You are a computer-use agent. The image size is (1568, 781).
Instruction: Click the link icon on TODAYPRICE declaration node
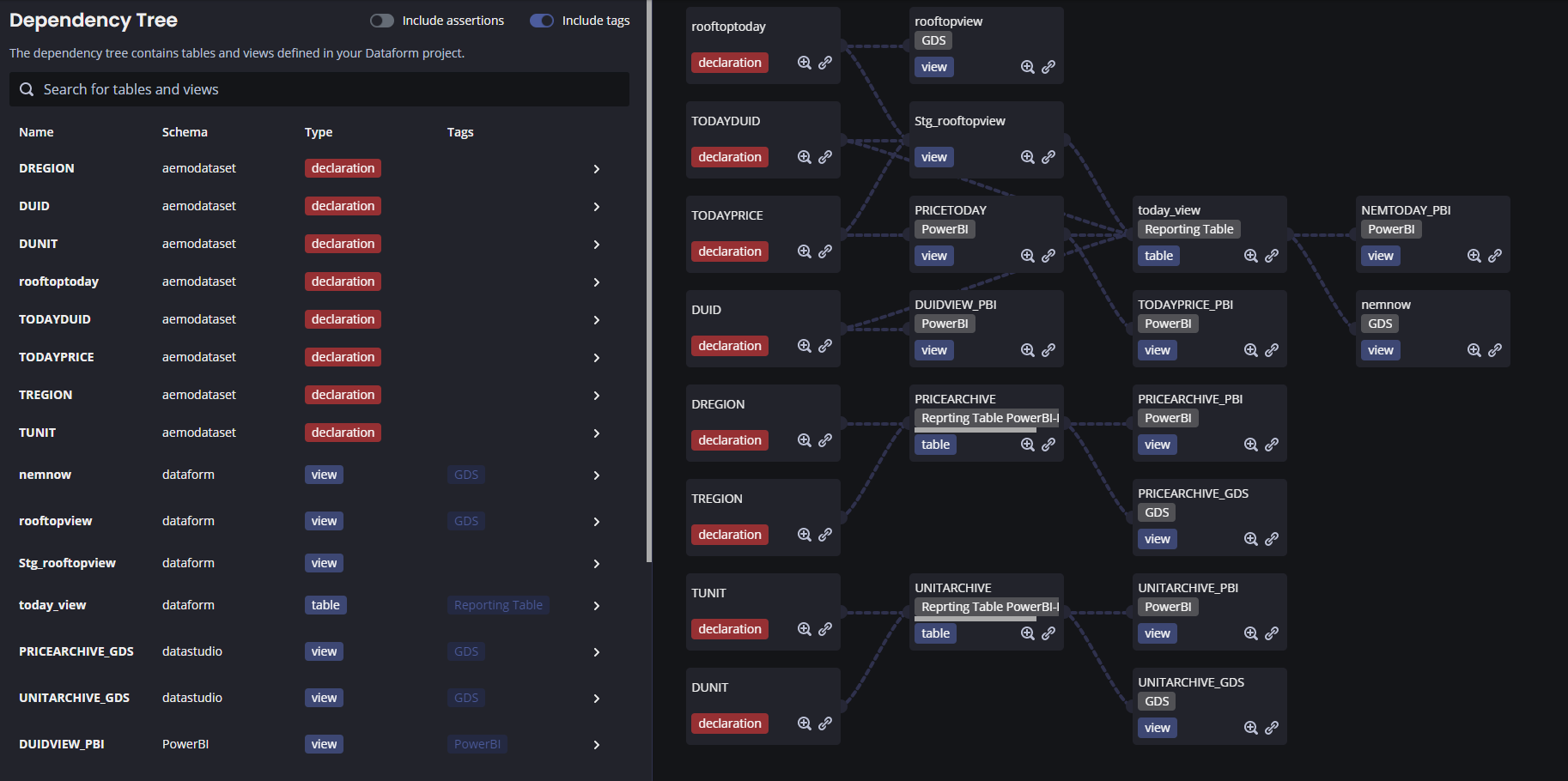click(x=825, y=251)
